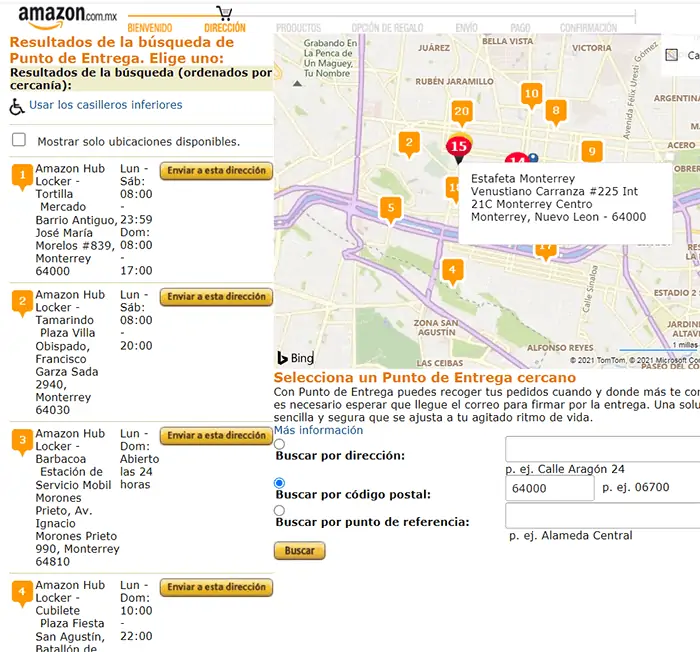Screen dimensions: 700x652
Task: Send to Barbacoa locker address
Action: coord(217,436)
